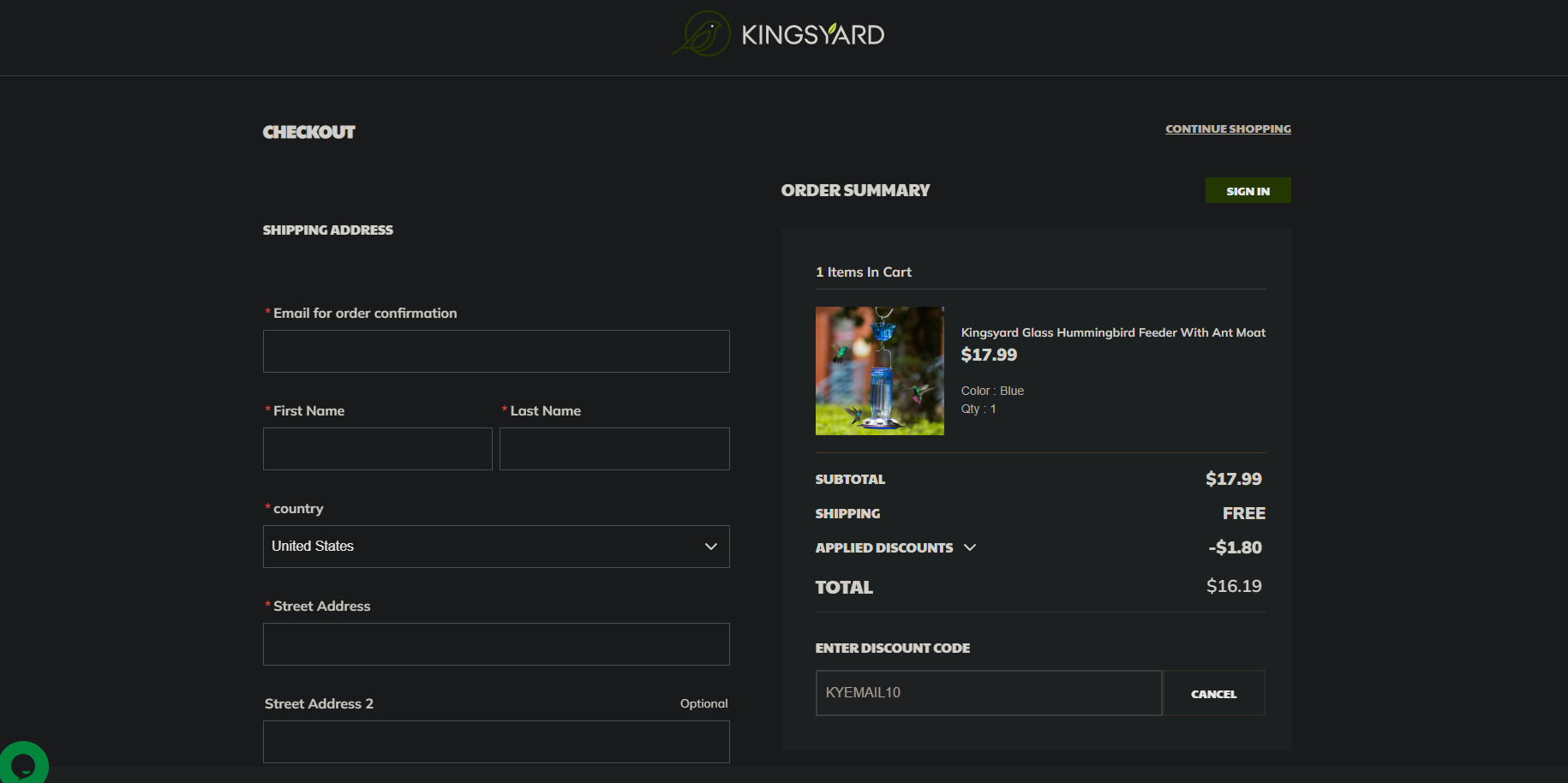Focus the Street Address input box

click(496, 644)
